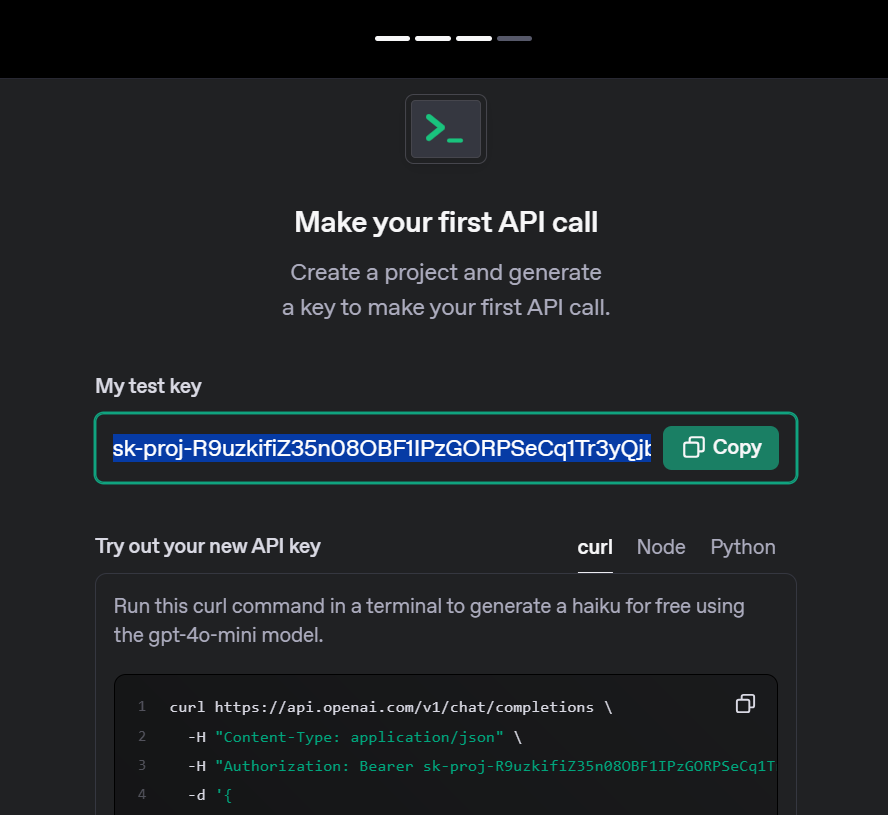This screenshot has height=815, width=888.
Task: Click line number 1 in code block
Action: pyautogui.click(x=142, y=707)
